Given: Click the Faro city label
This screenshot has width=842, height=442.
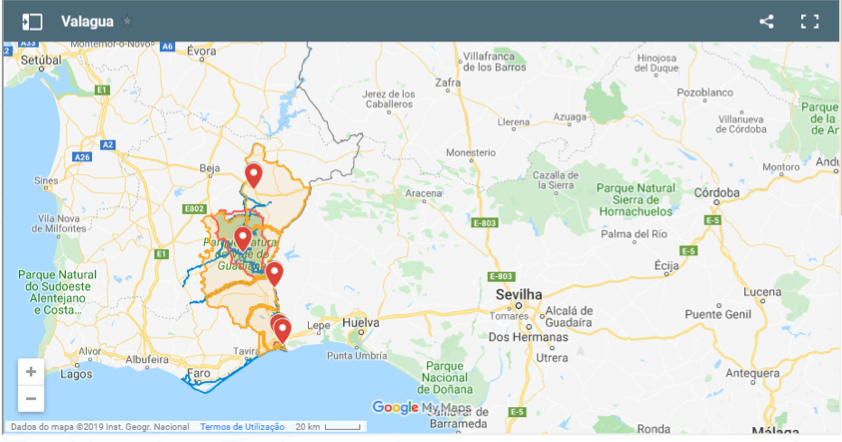Looking at the screenshot, I should tap(198, 373).
